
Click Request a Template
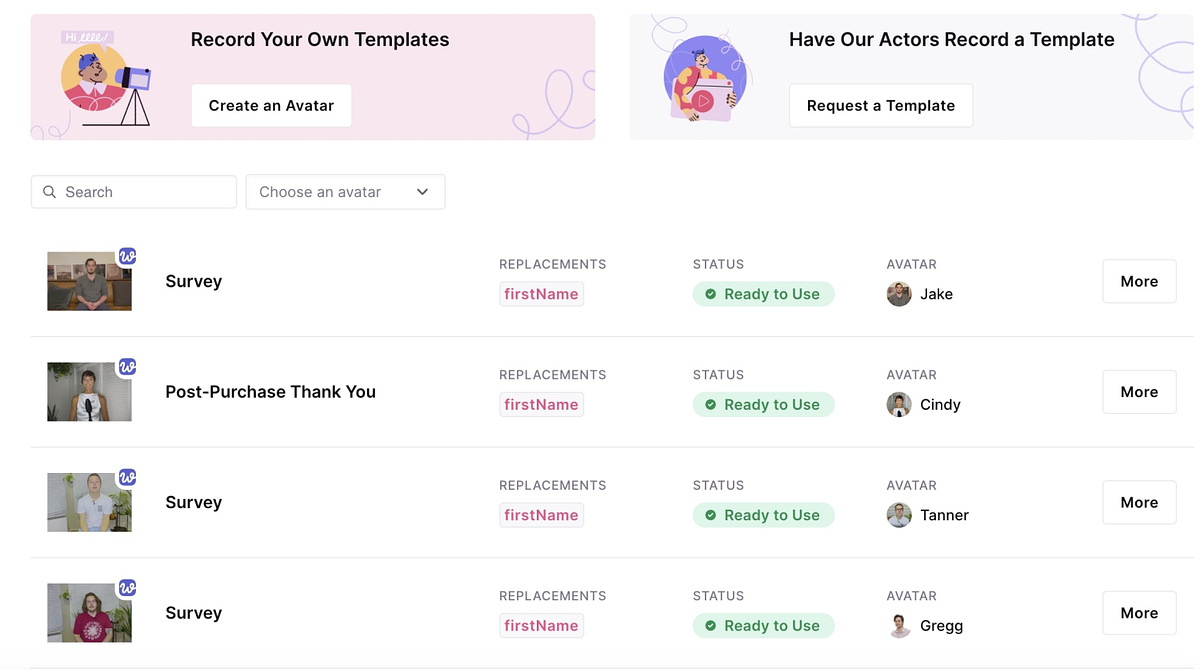click(x=880, y=105)
